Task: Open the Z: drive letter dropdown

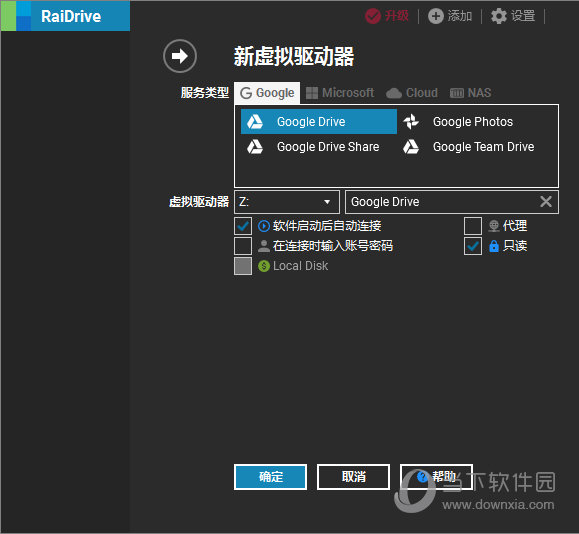Action: pos(287,202)
